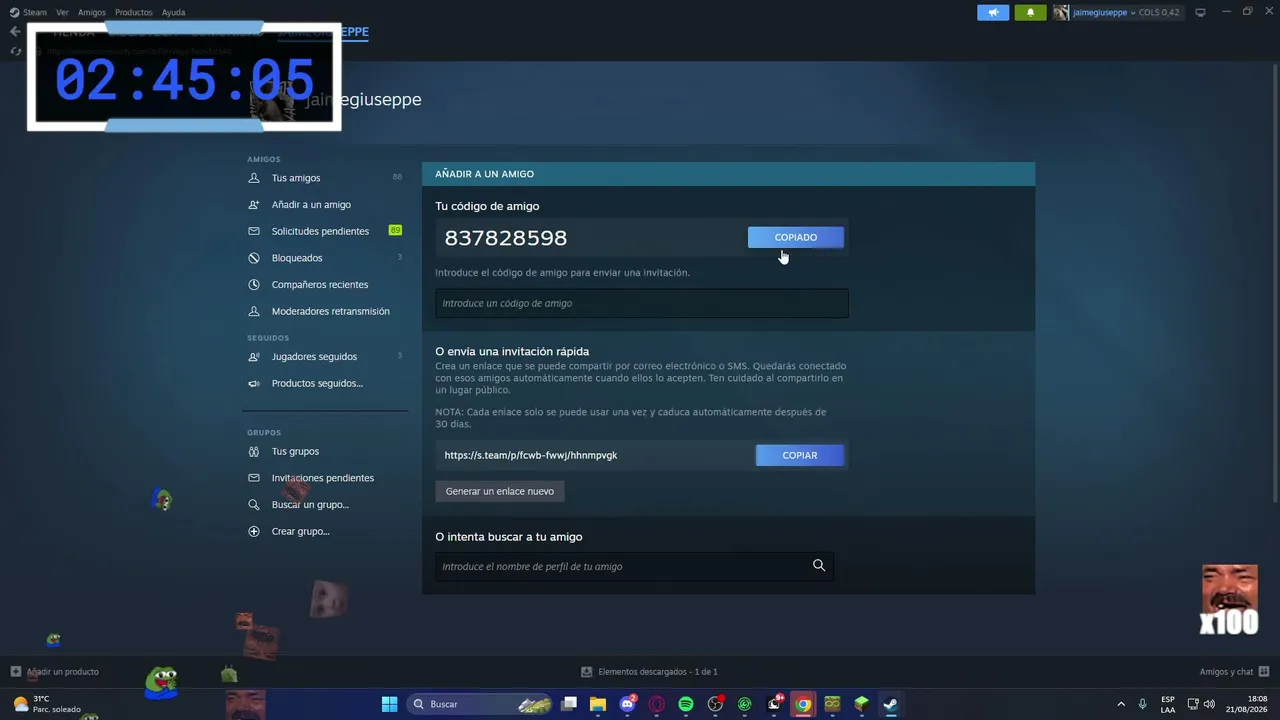Click the invite link URL text
This screenshot has width=1280, height=720.
click(531, 455)
